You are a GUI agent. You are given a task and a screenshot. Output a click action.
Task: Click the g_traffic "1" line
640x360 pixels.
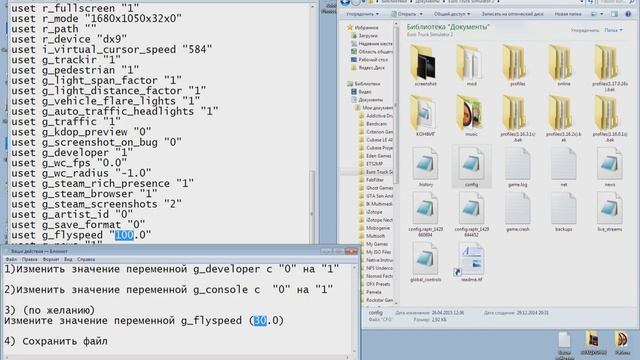[x=66, y=122]
